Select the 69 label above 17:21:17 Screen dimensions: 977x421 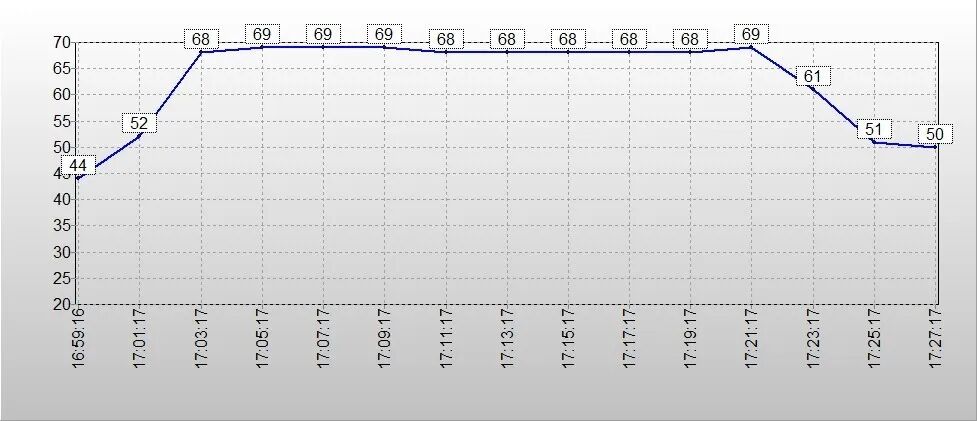751,34
